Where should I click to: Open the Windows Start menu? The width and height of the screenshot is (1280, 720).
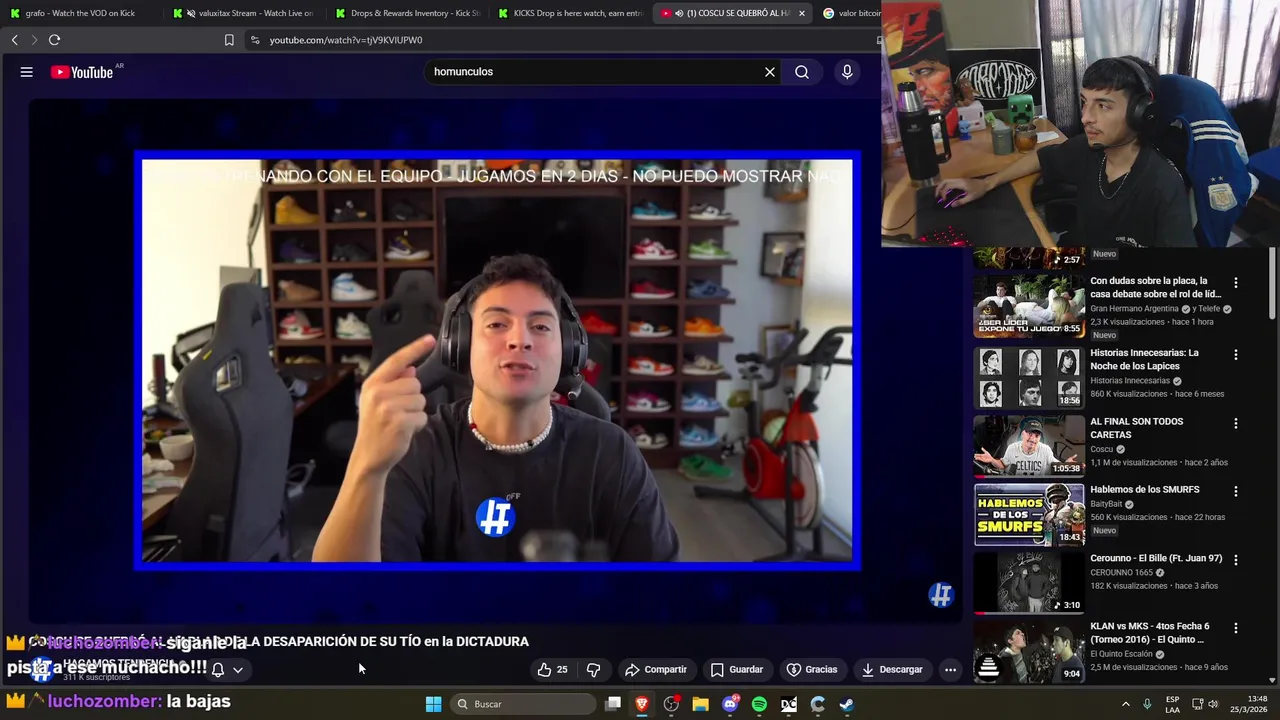[x=433, y=704]
